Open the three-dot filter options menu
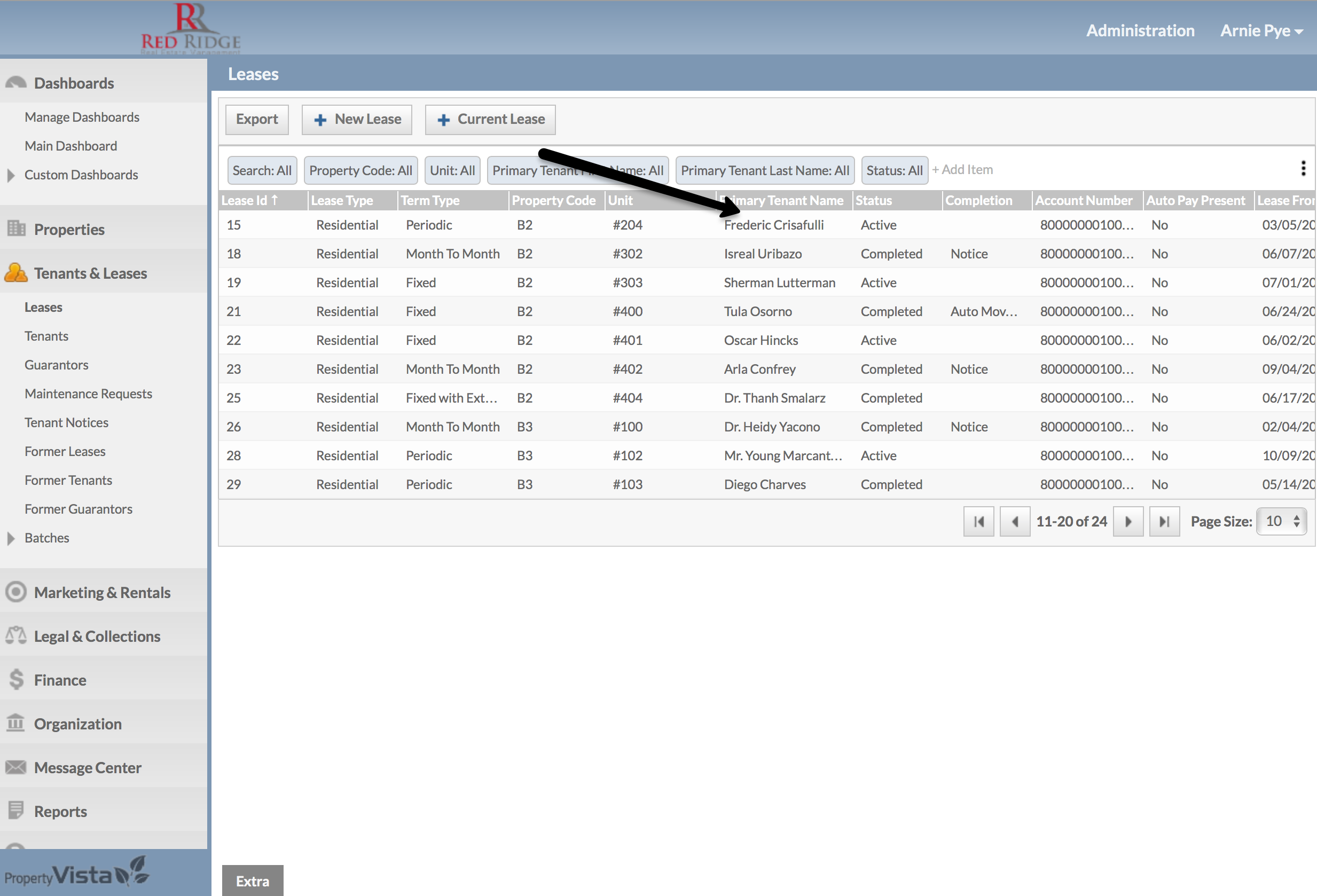The width and height of the screenshot is (1317, 896). point(1303,168)
